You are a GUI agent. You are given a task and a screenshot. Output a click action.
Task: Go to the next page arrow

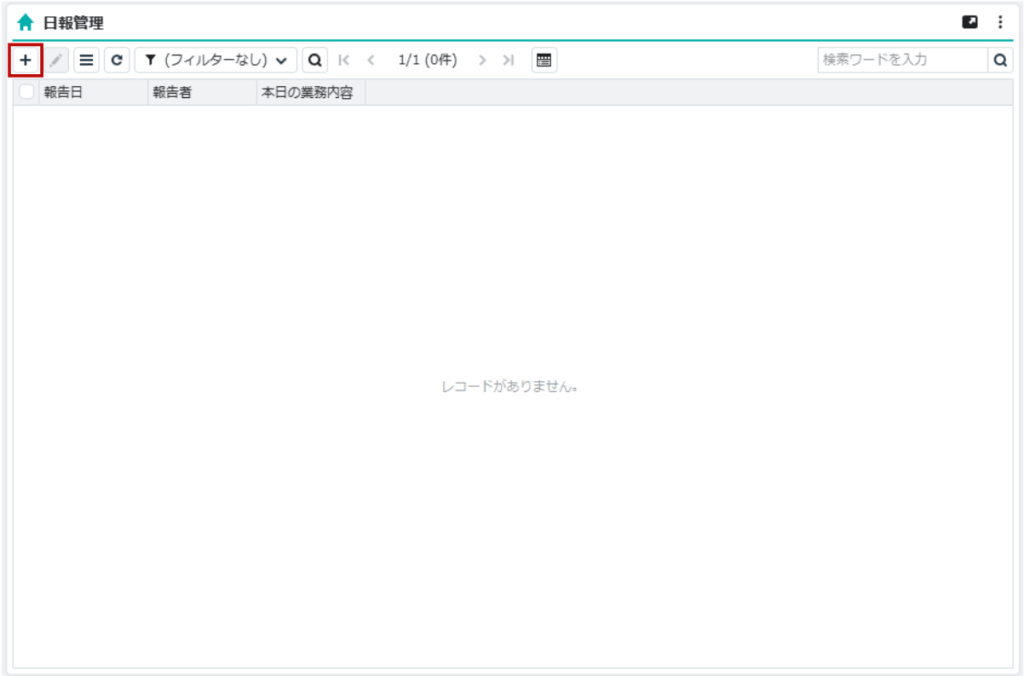(x=482, y=60)
